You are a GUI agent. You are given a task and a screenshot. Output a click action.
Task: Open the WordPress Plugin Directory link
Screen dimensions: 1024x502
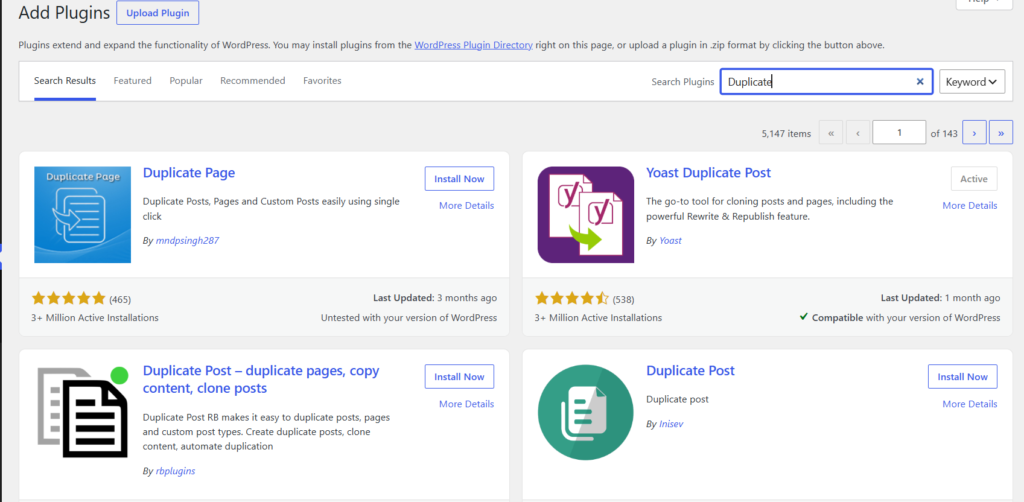[x=473, y=45]
